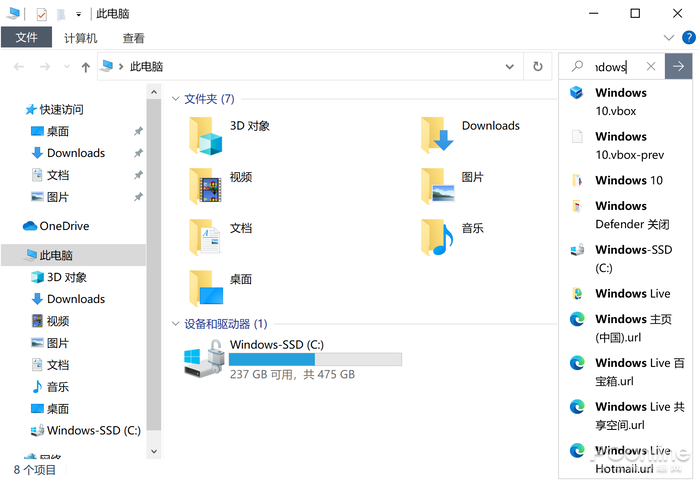
Task: Choose the Windows 10.vbox search result
Action: 625,102
